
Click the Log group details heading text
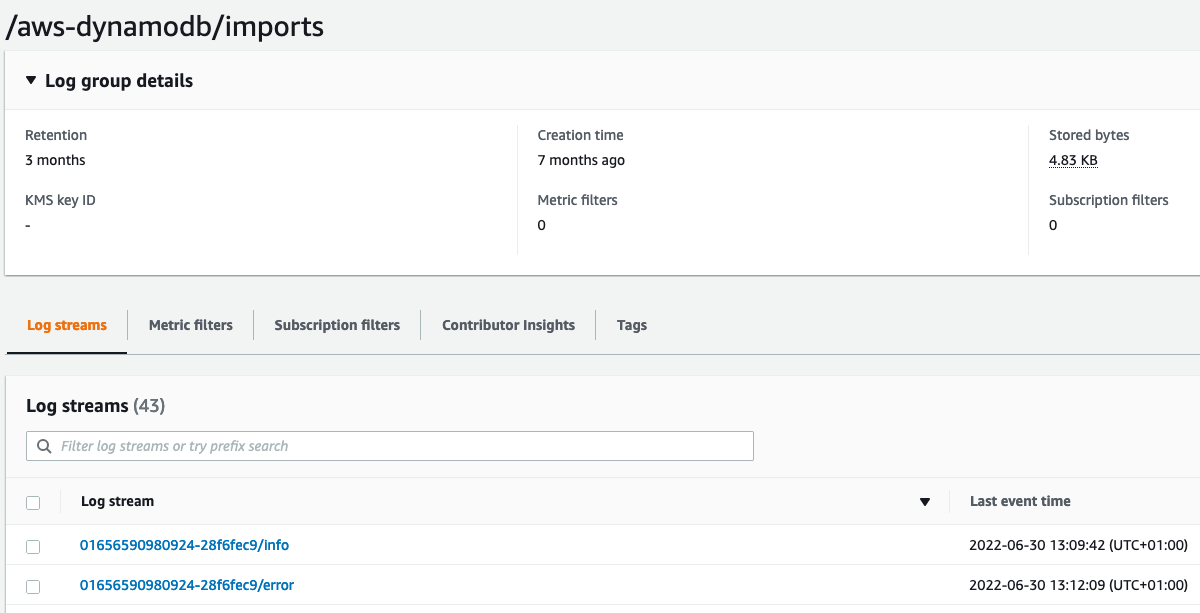[x=119, y=81]
